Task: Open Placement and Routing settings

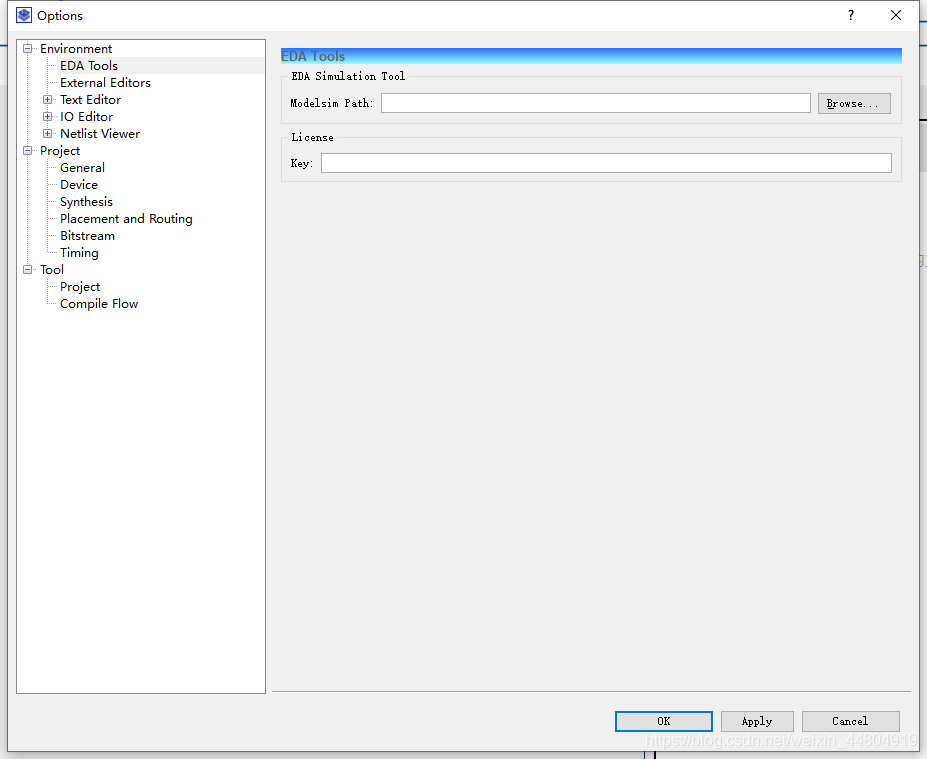Action: [x=126, y=219]
